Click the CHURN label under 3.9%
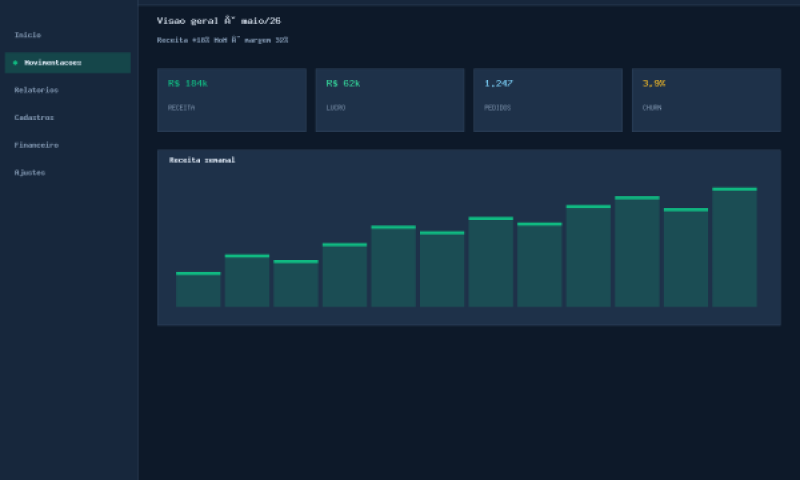The image size is (800, 480). 652,108
